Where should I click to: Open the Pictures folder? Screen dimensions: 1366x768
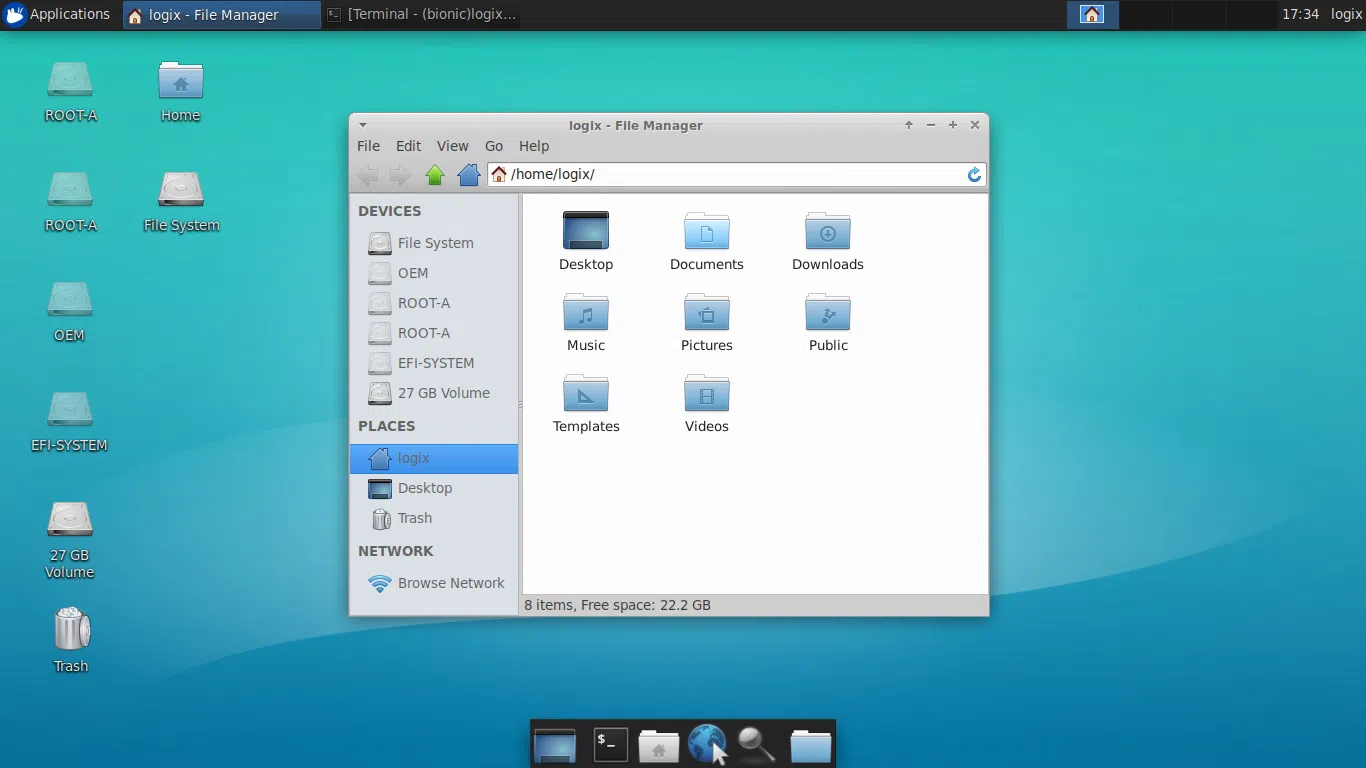coord(706,313)
